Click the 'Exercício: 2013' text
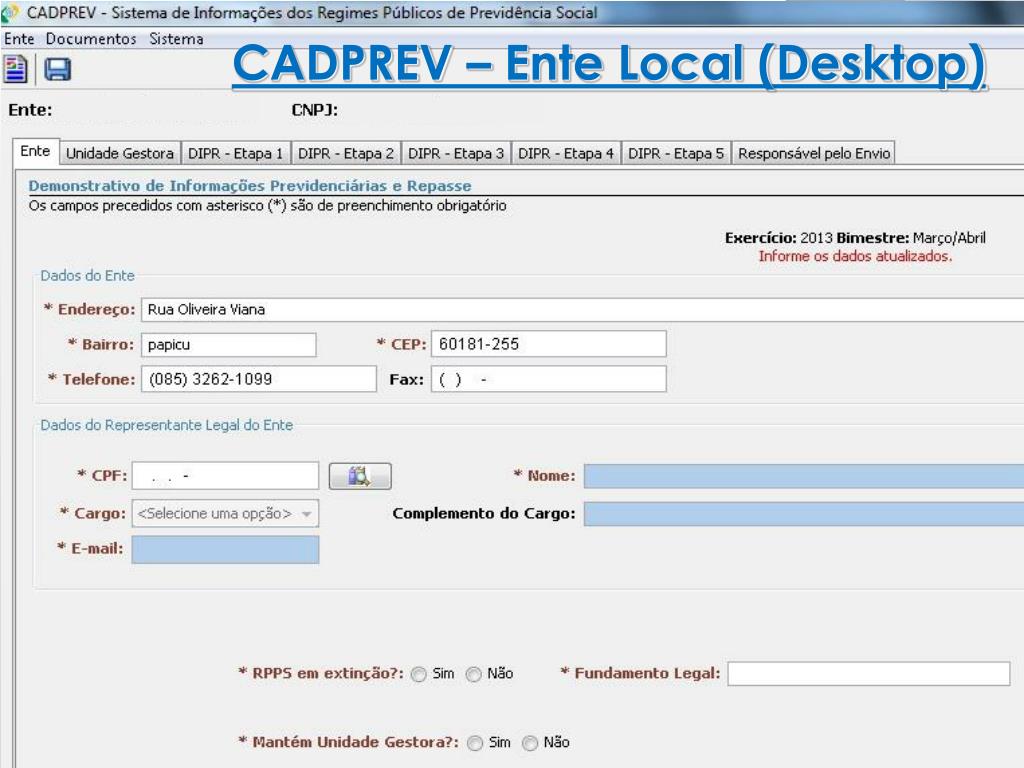Screen dimensions: 1024x768 click(778, 238)
